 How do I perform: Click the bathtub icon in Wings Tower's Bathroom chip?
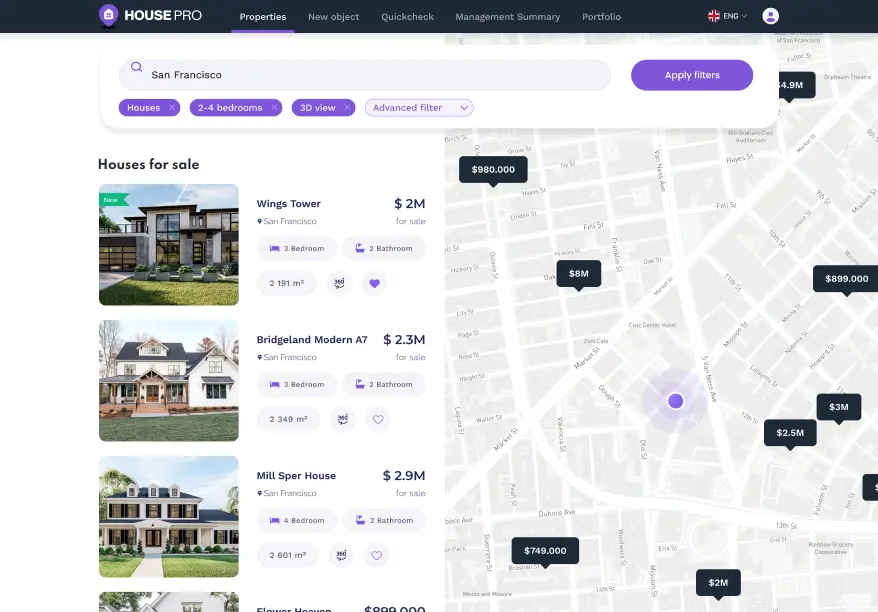click(x=360, y=248)
